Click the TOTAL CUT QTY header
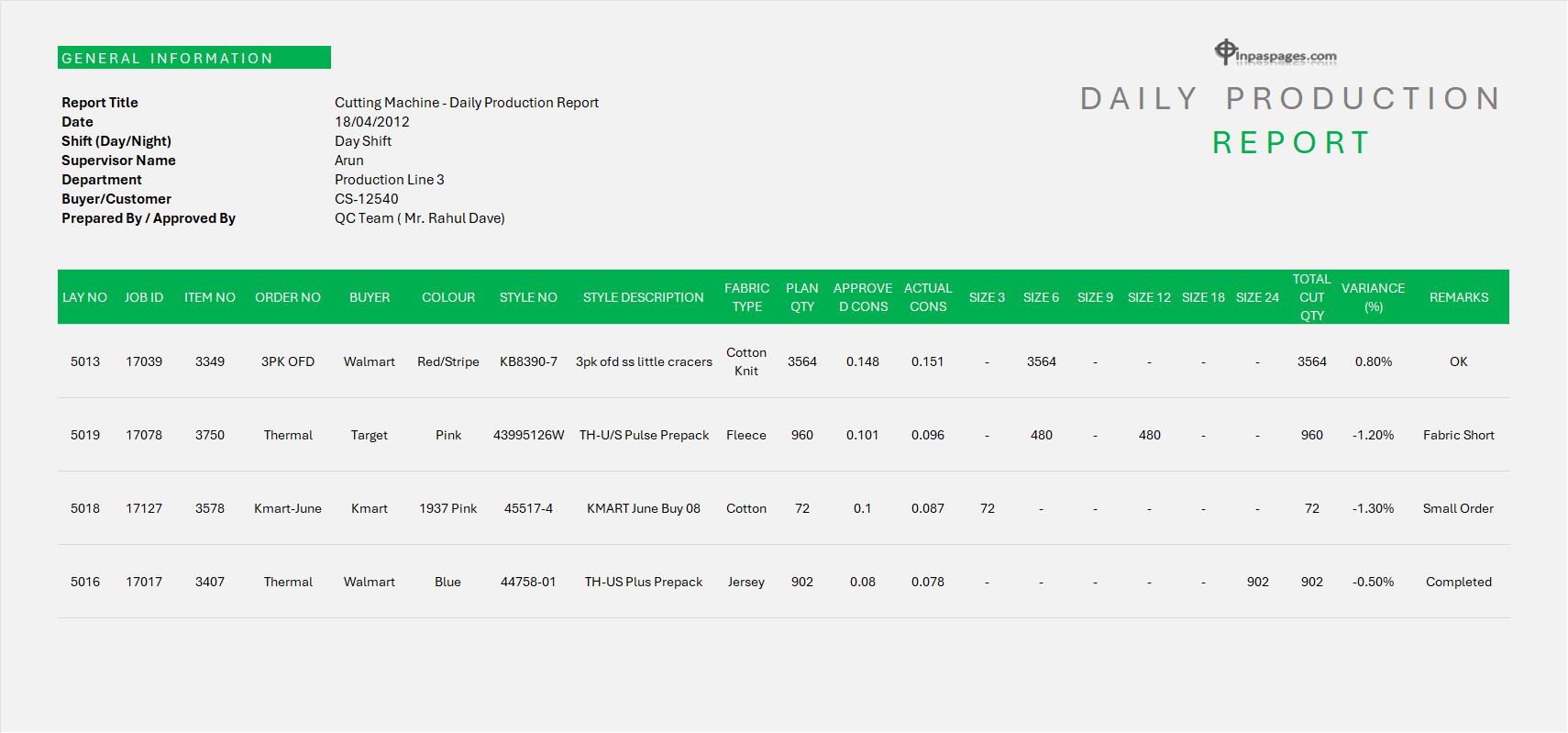The image size is (1568, 733). coord(1311,297)
